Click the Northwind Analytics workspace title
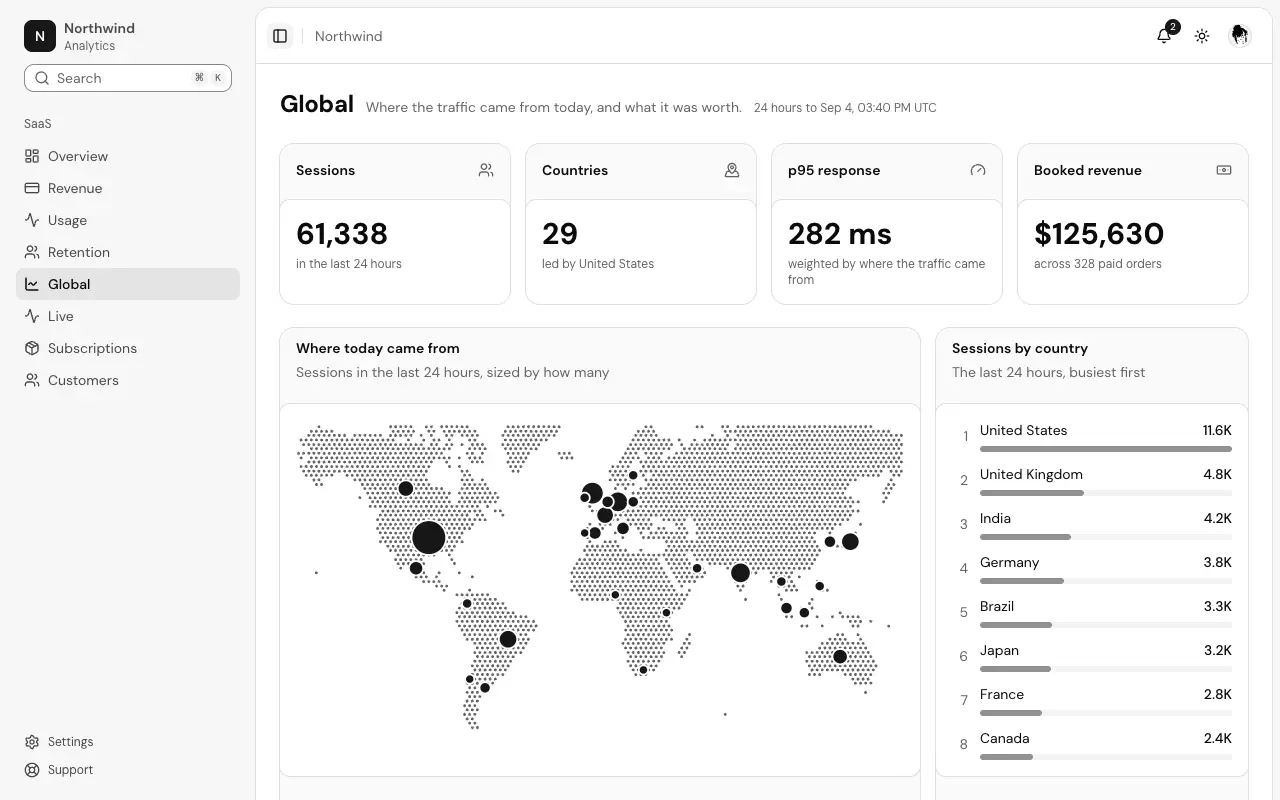1280x800 pixels. pos(99,36)
